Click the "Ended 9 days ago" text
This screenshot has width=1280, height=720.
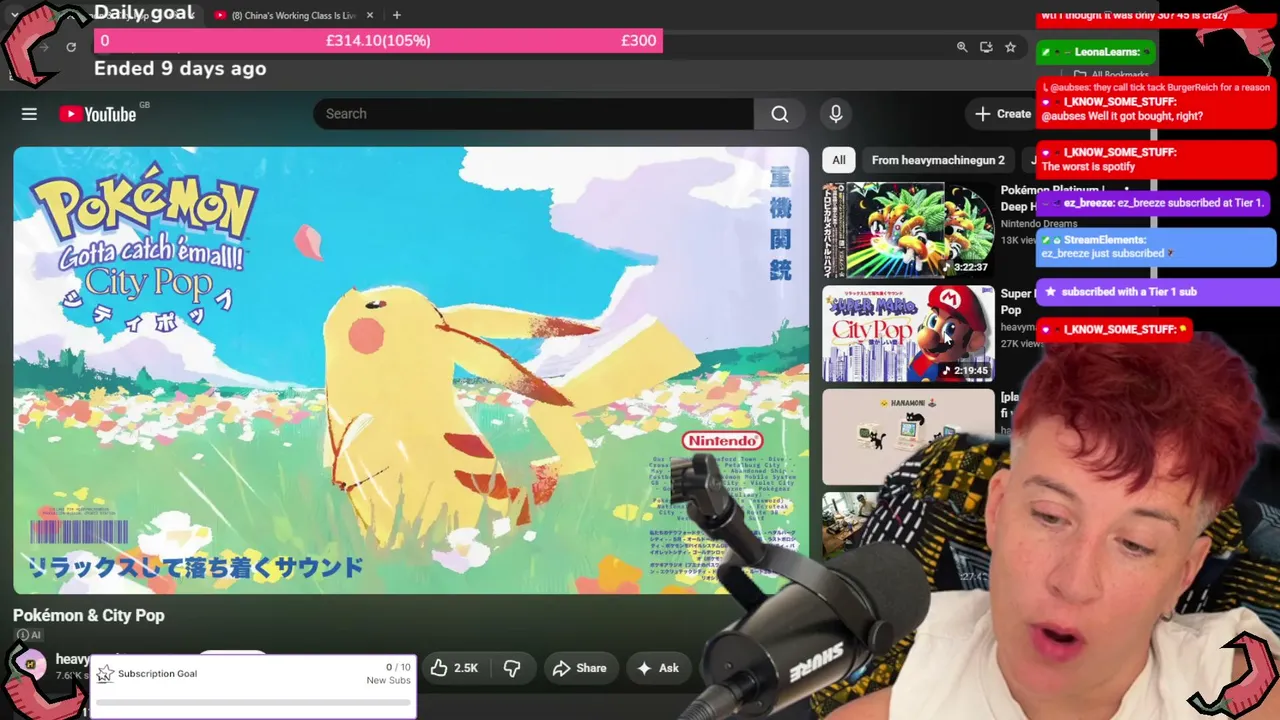tap(180, 68)
